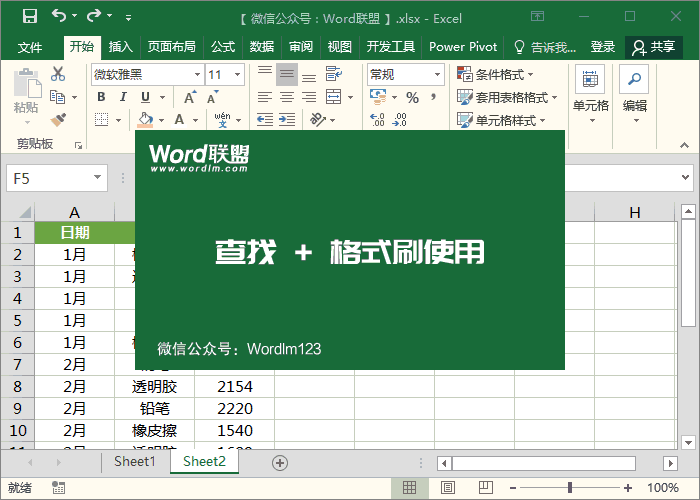This screenshot has height=500, width=700.
Task: Click the Undo arrow icon
Action: tap(58, 16)
